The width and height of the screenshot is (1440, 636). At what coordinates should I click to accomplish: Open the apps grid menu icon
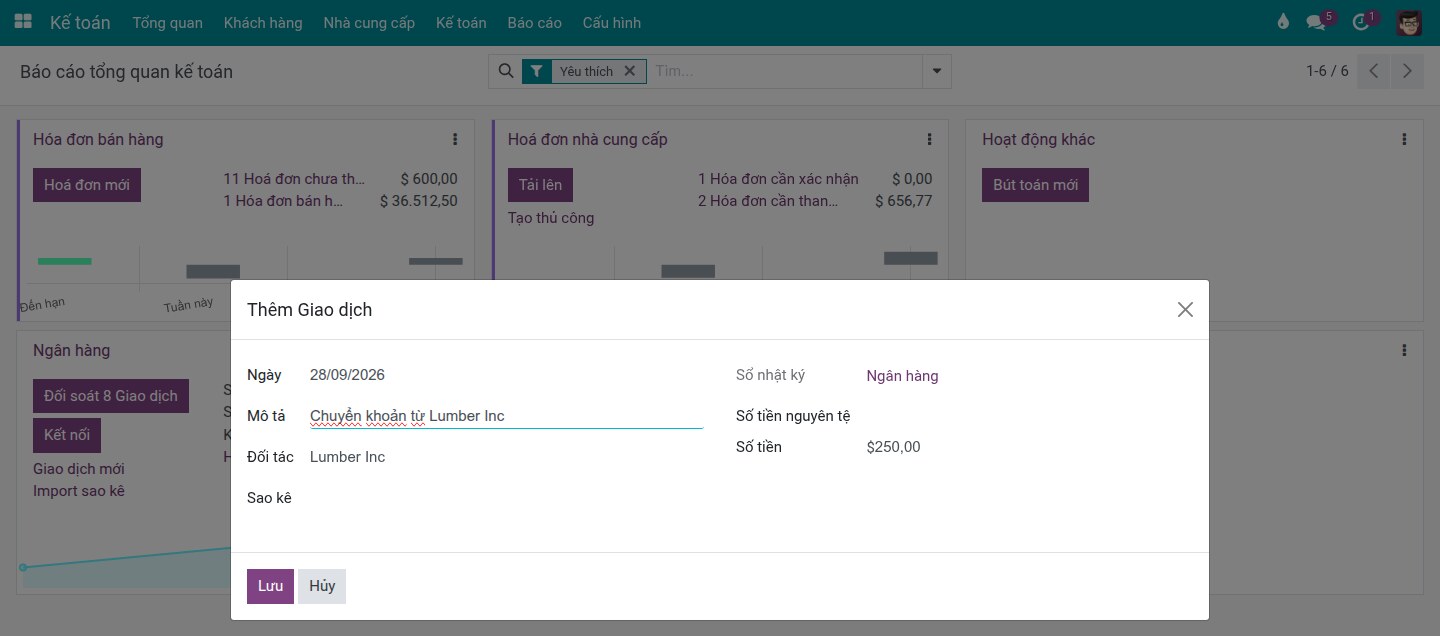(x=23, y=22)
